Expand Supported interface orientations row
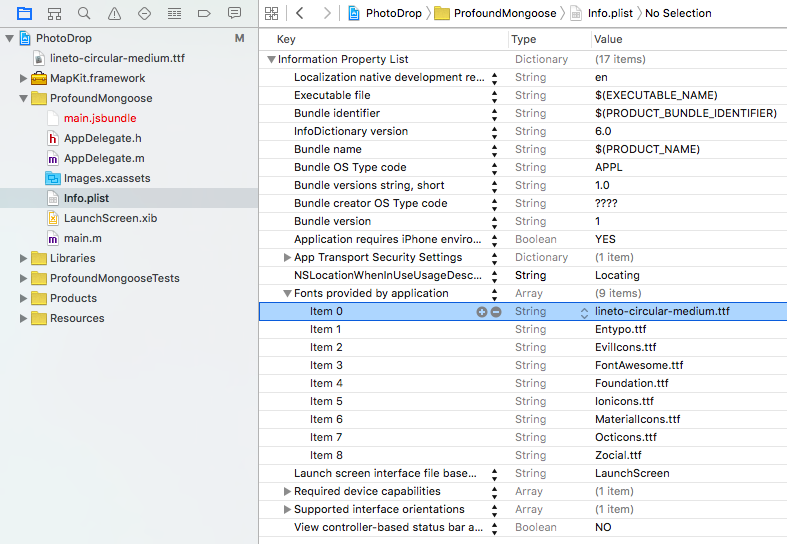The height and width of the screenshot is (544, 787). click(x=287, y=509)
